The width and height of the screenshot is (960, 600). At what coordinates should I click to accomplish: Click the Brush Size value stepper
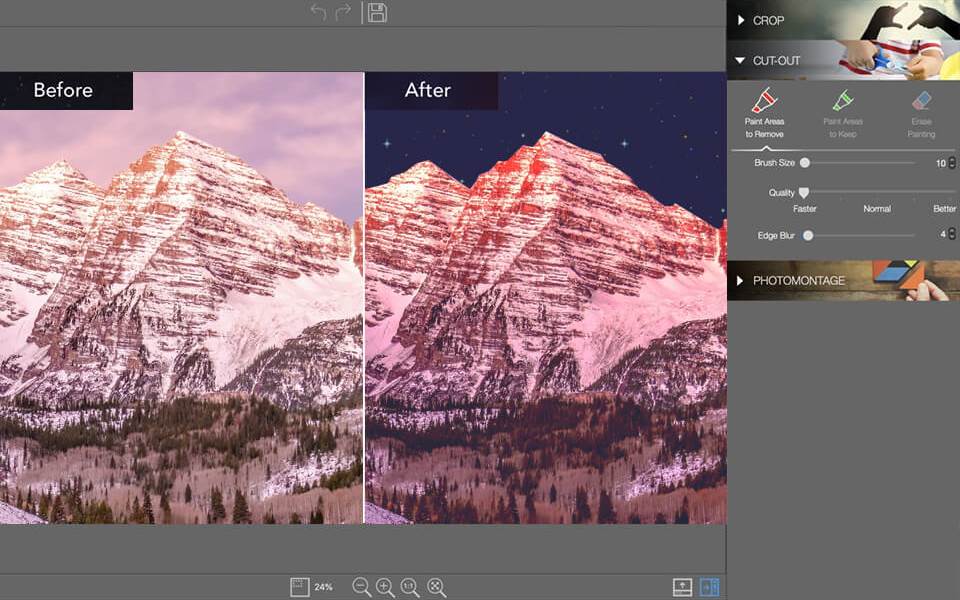(952, 162)
